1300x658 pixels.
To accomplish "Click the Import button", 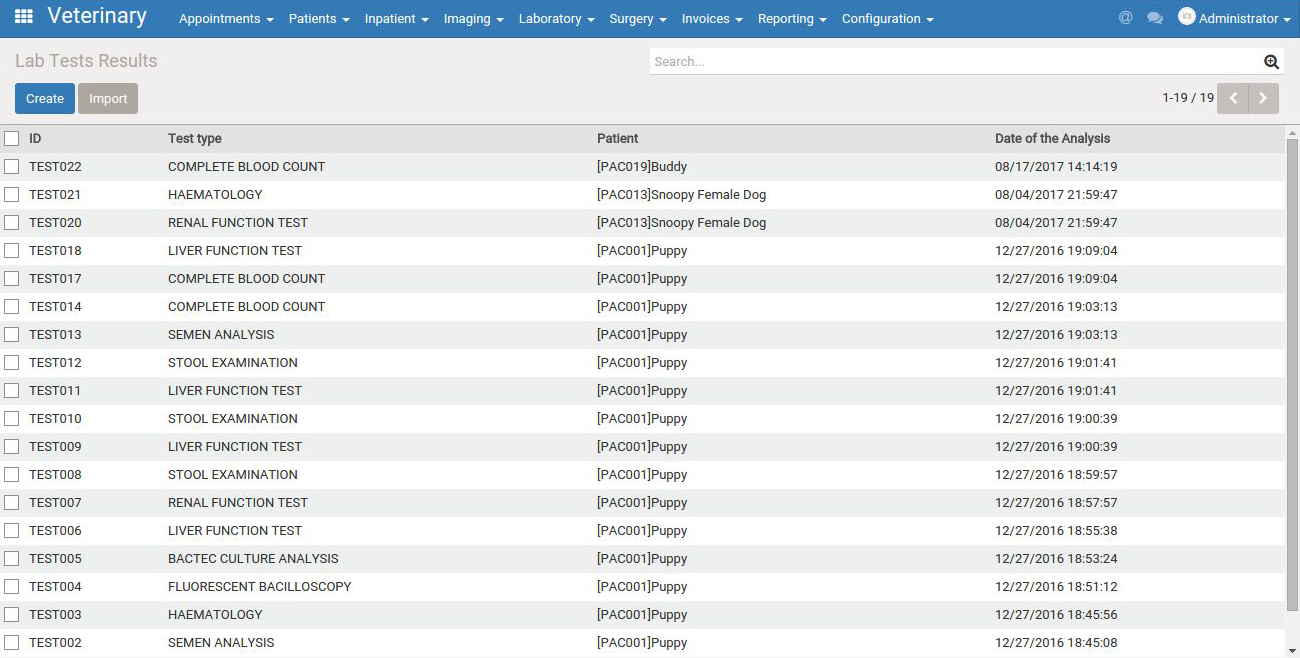I will point(108,98).
